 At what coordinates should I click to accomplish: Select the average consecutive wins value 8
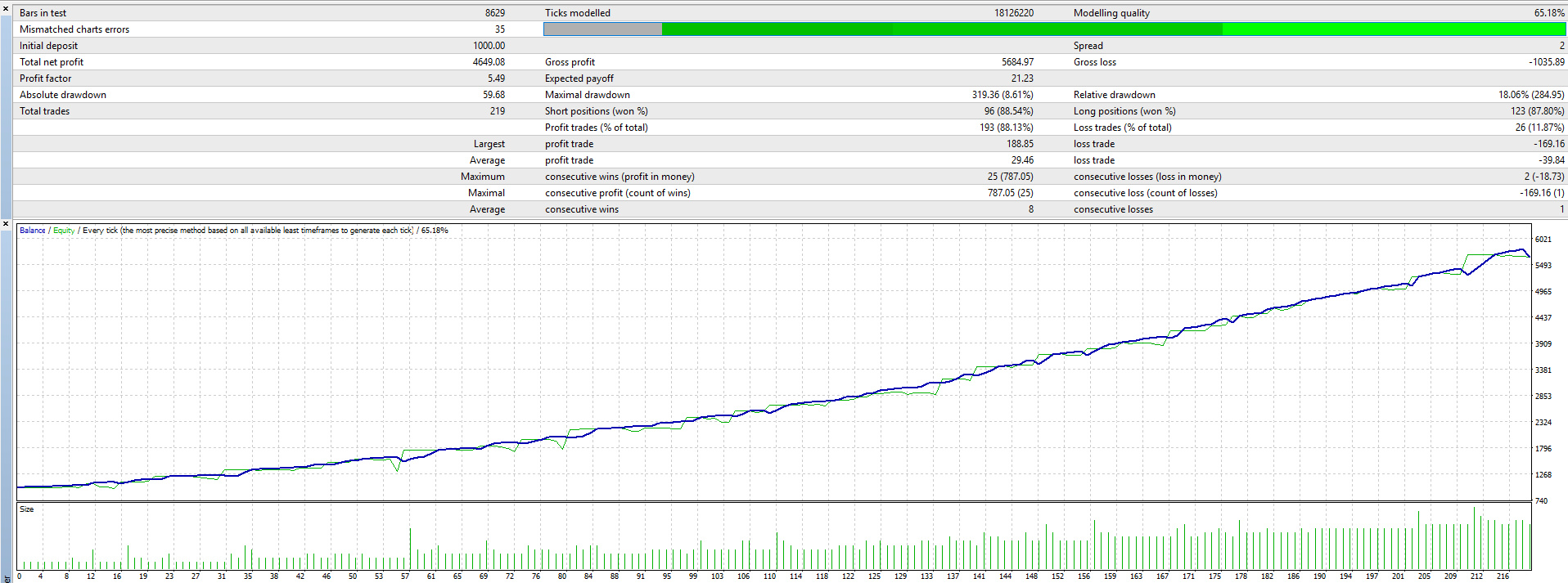1031,209
